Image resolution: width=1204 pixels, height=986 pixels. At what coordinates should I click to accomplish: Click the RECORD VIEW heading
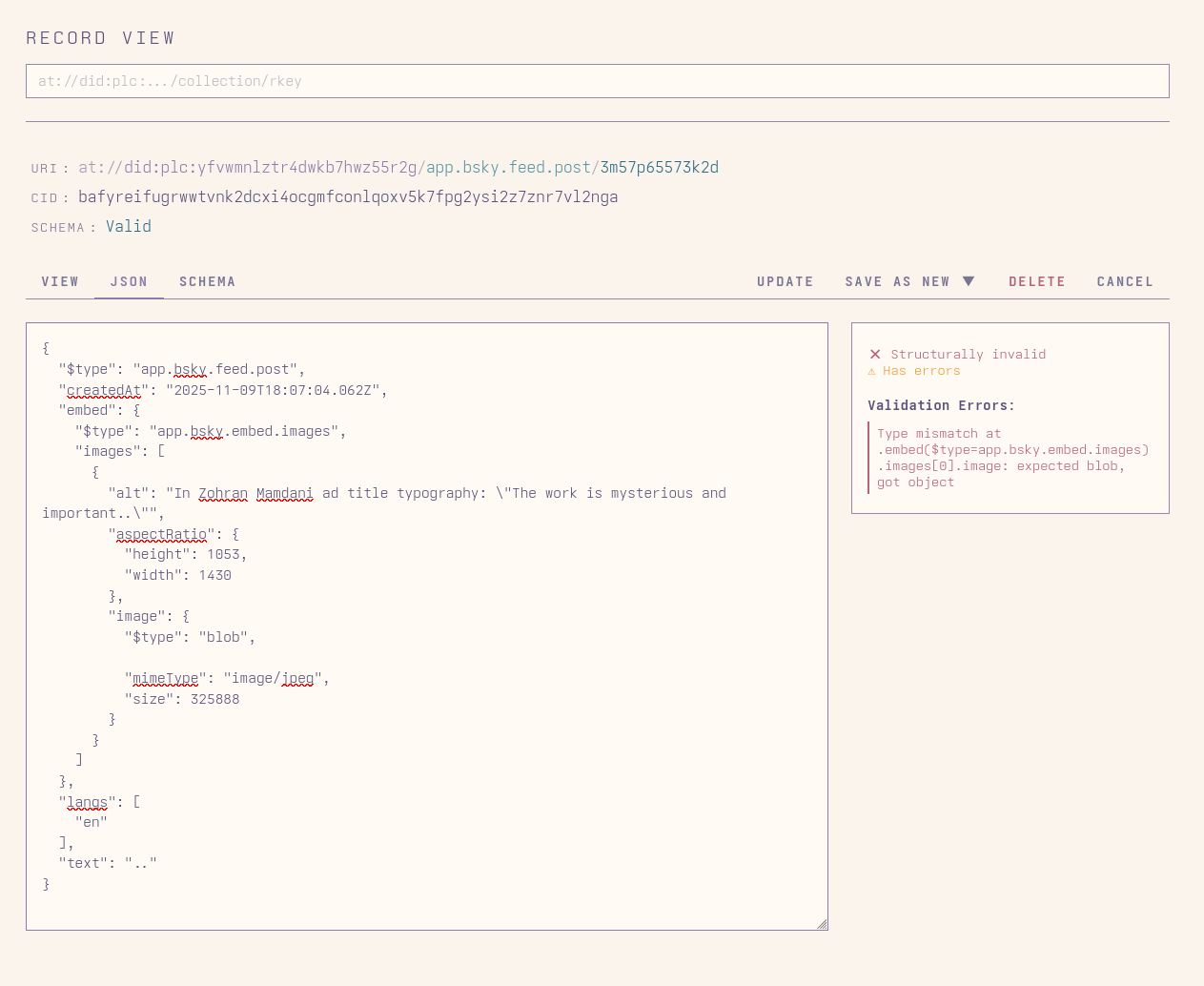tap(100, 37)
